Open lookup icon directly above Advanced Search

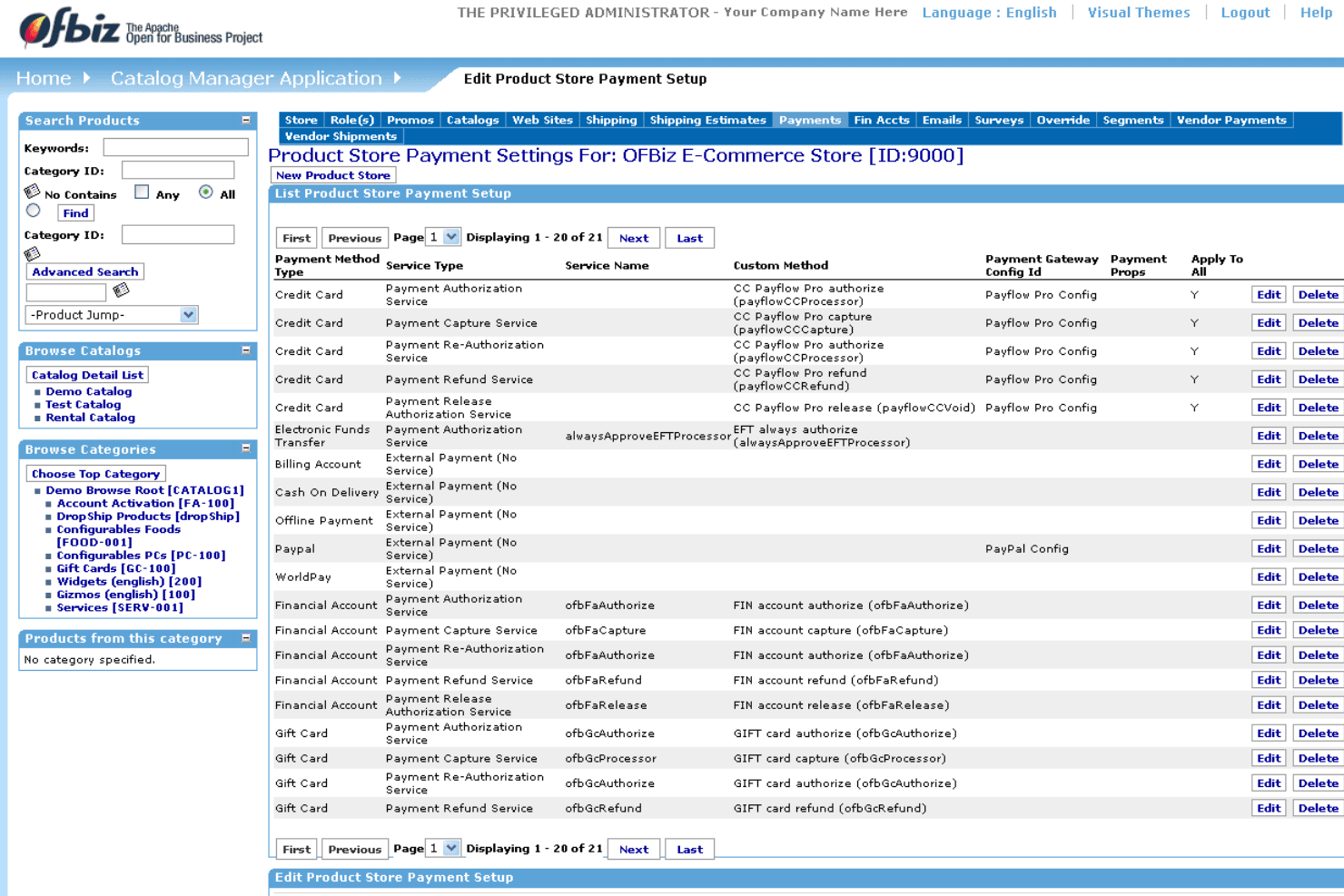pos(32,254)
